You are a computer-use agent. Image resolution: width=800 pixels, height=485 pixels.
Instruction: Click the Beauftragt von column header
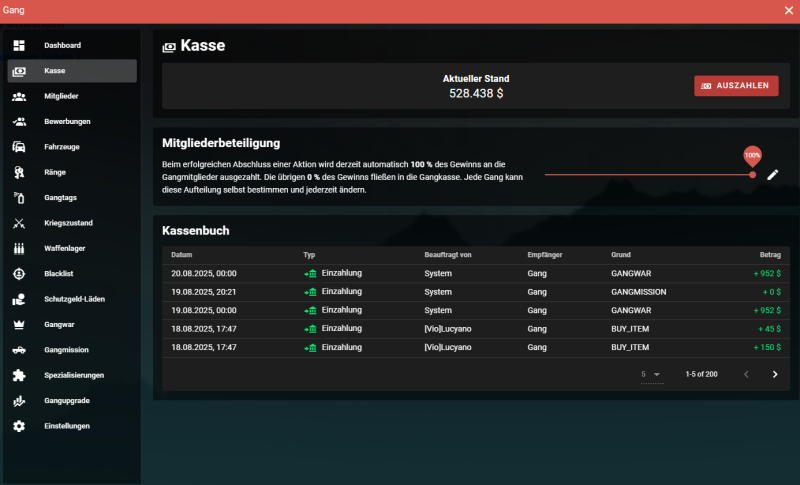[448, 254]
